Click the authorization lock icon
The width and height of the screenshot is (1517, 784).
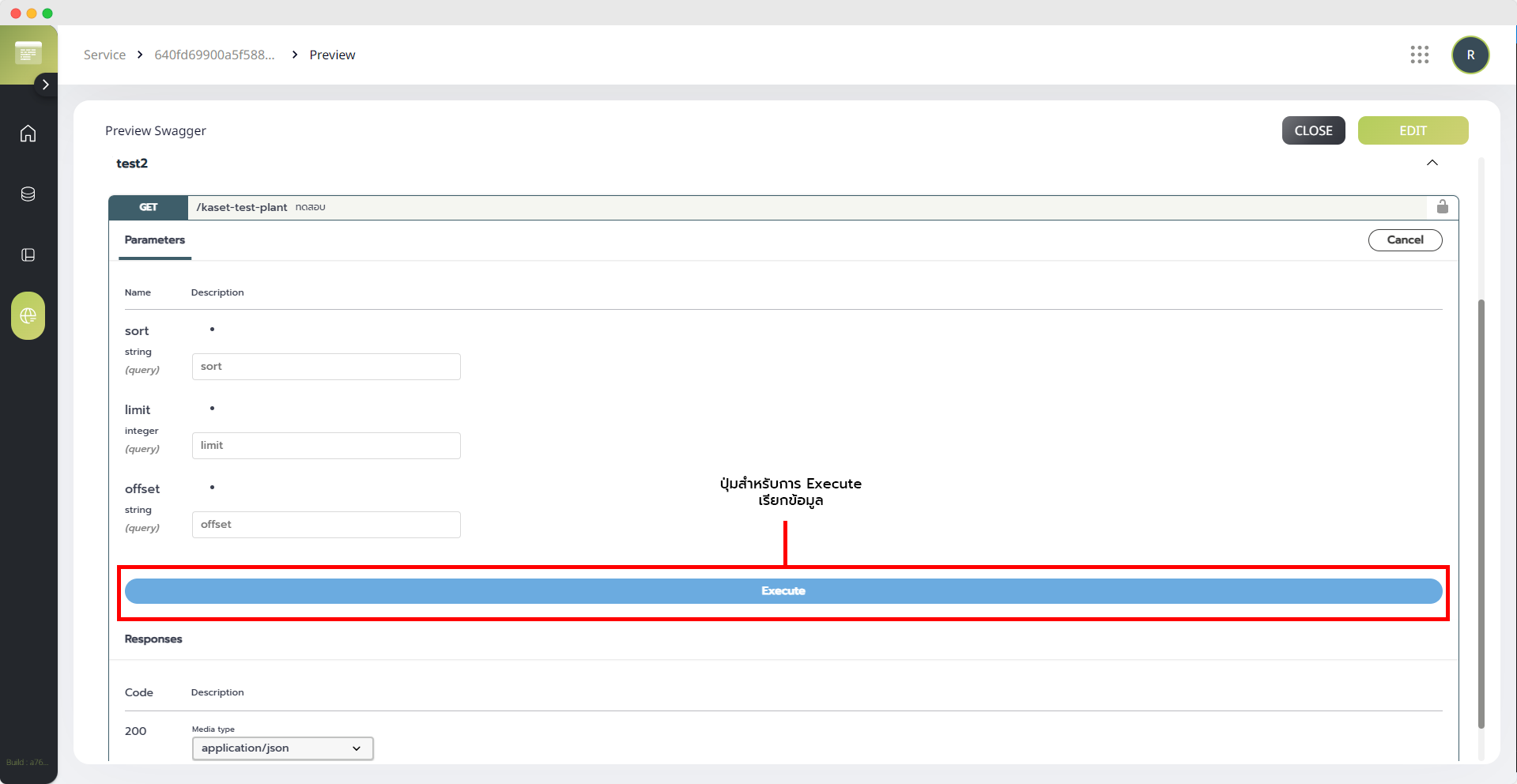tap(1442, 207)
